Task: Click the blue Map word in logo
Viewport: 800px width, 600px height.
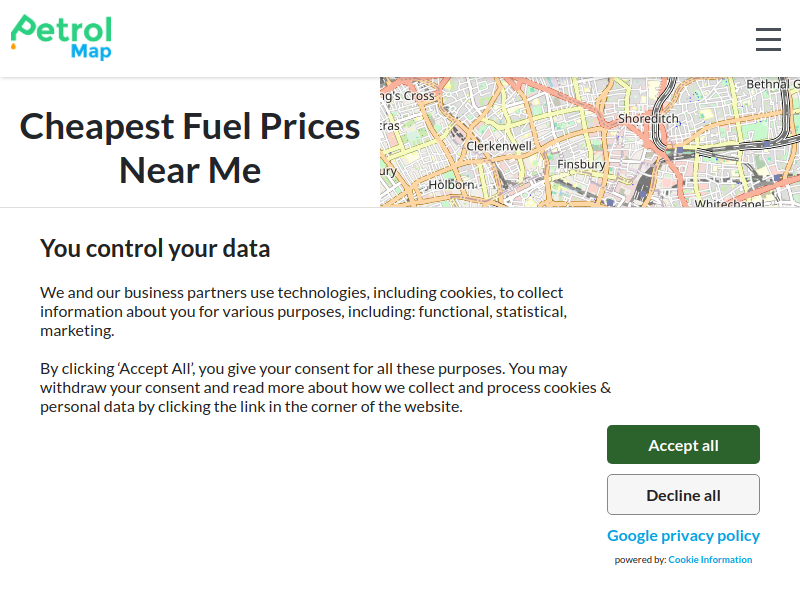Action: pyautogui.click(x=91, y=52)
